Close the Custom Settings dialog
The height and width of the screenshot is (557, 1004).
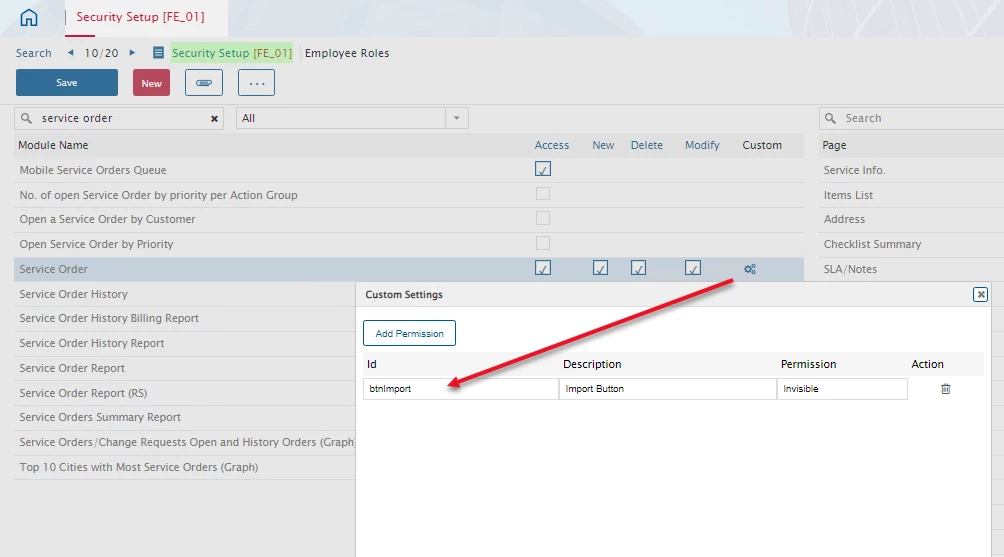(980, 294)
